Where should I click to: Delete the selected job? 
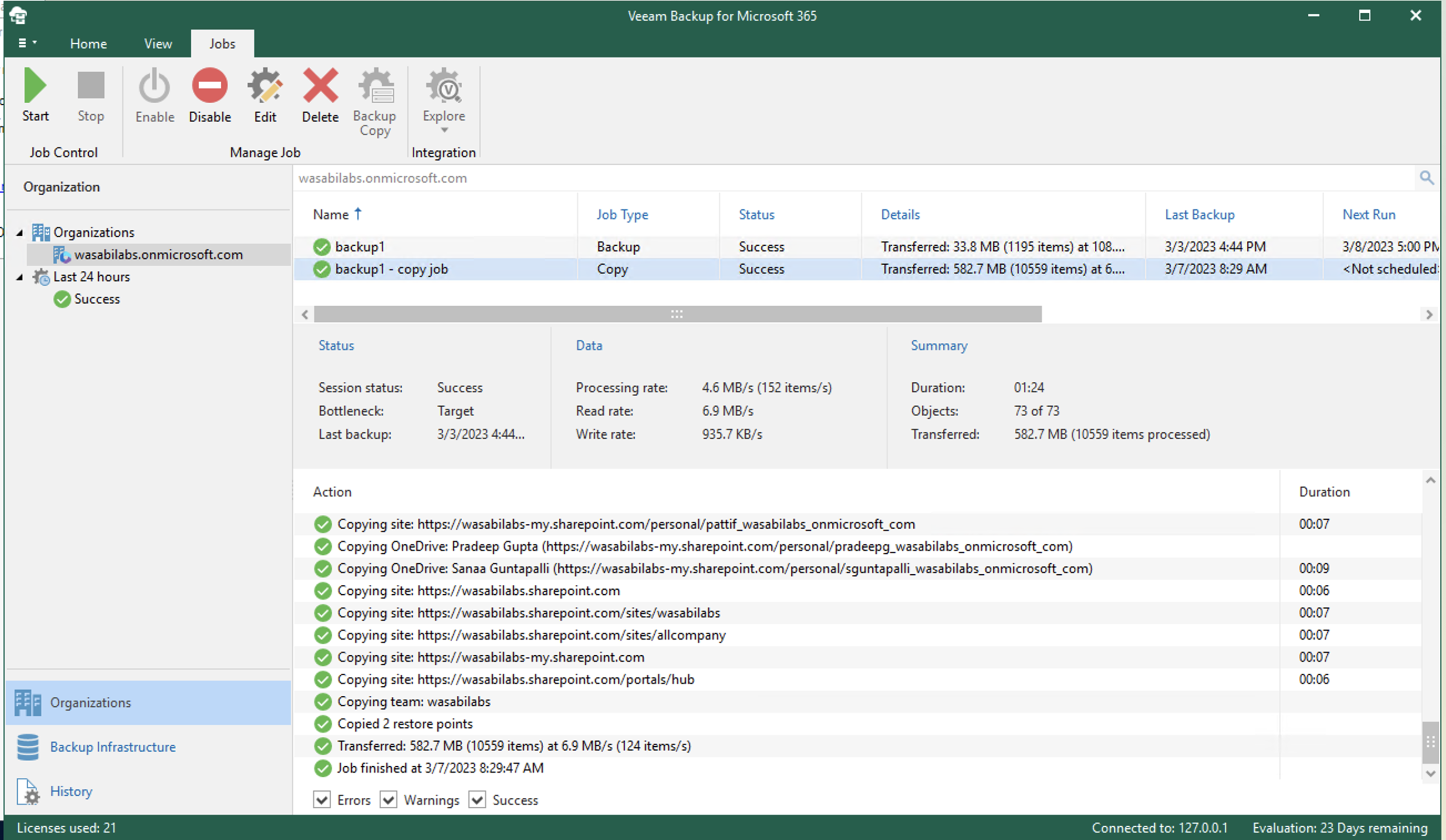coord(320,95)
